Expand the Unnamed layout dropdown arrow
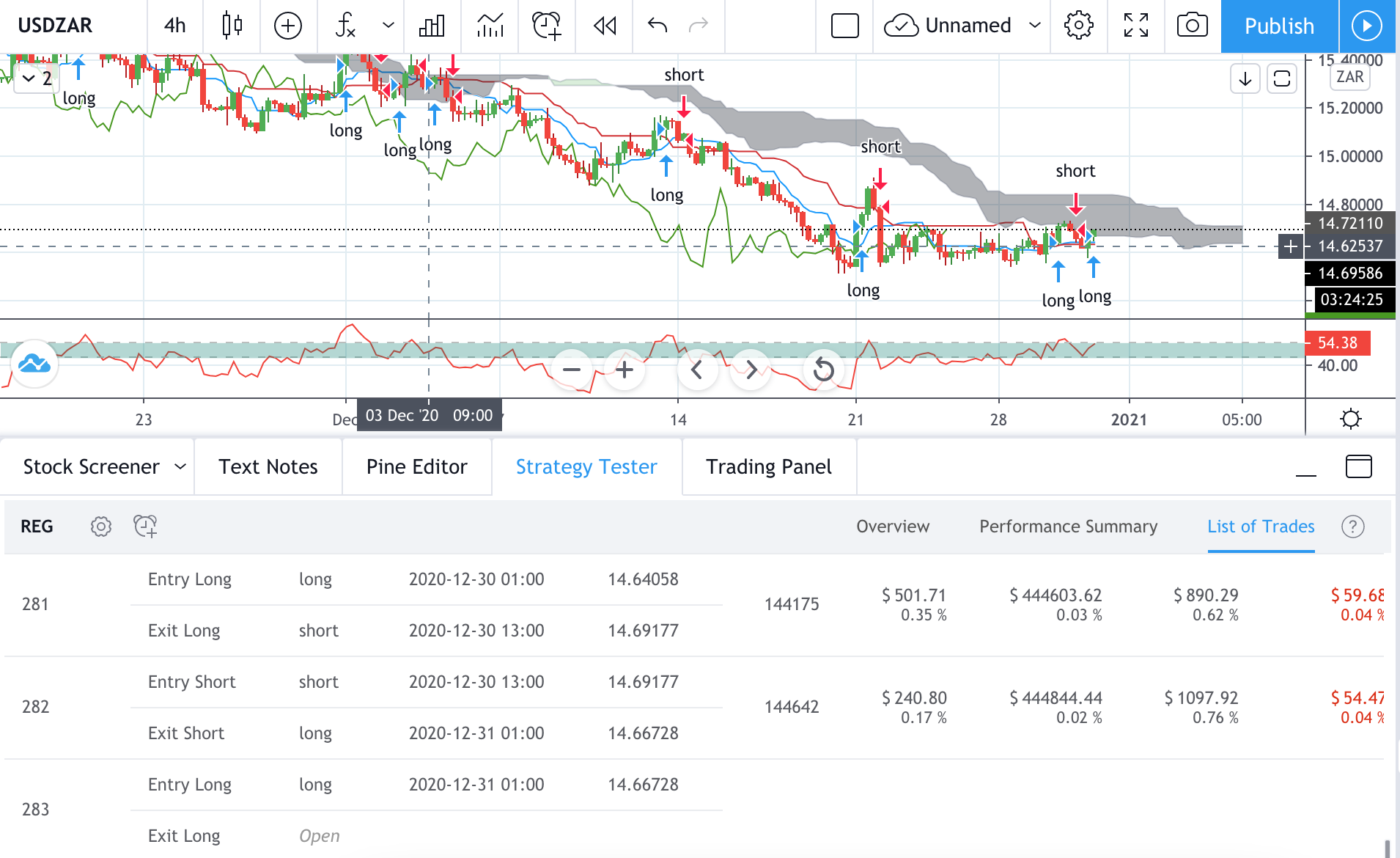This screenshot has width=1400, height=858. (x=1035, y=26)
